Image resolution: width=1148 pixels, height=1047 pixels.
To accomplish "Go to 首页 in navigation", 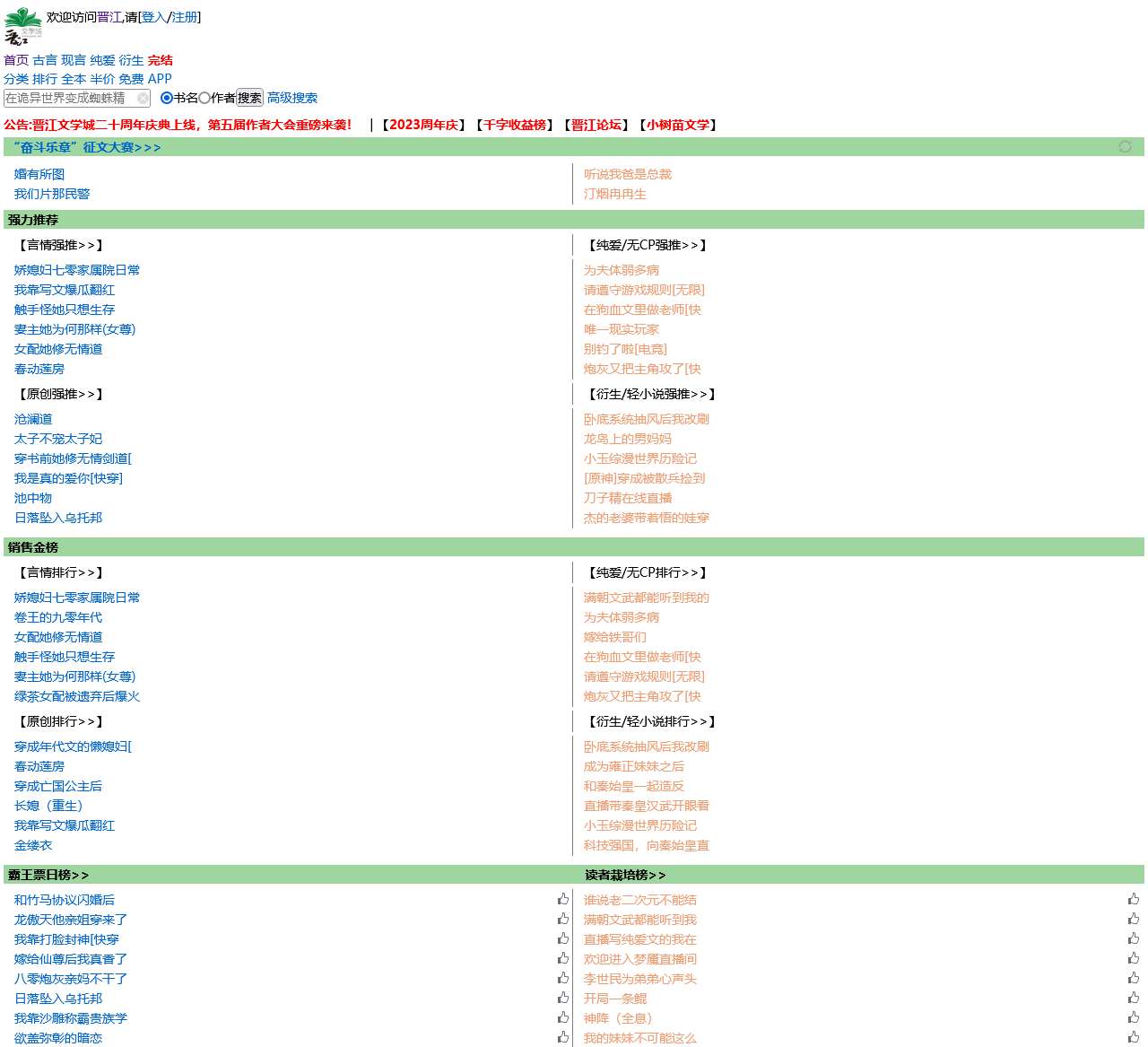I will click(16, 60).
